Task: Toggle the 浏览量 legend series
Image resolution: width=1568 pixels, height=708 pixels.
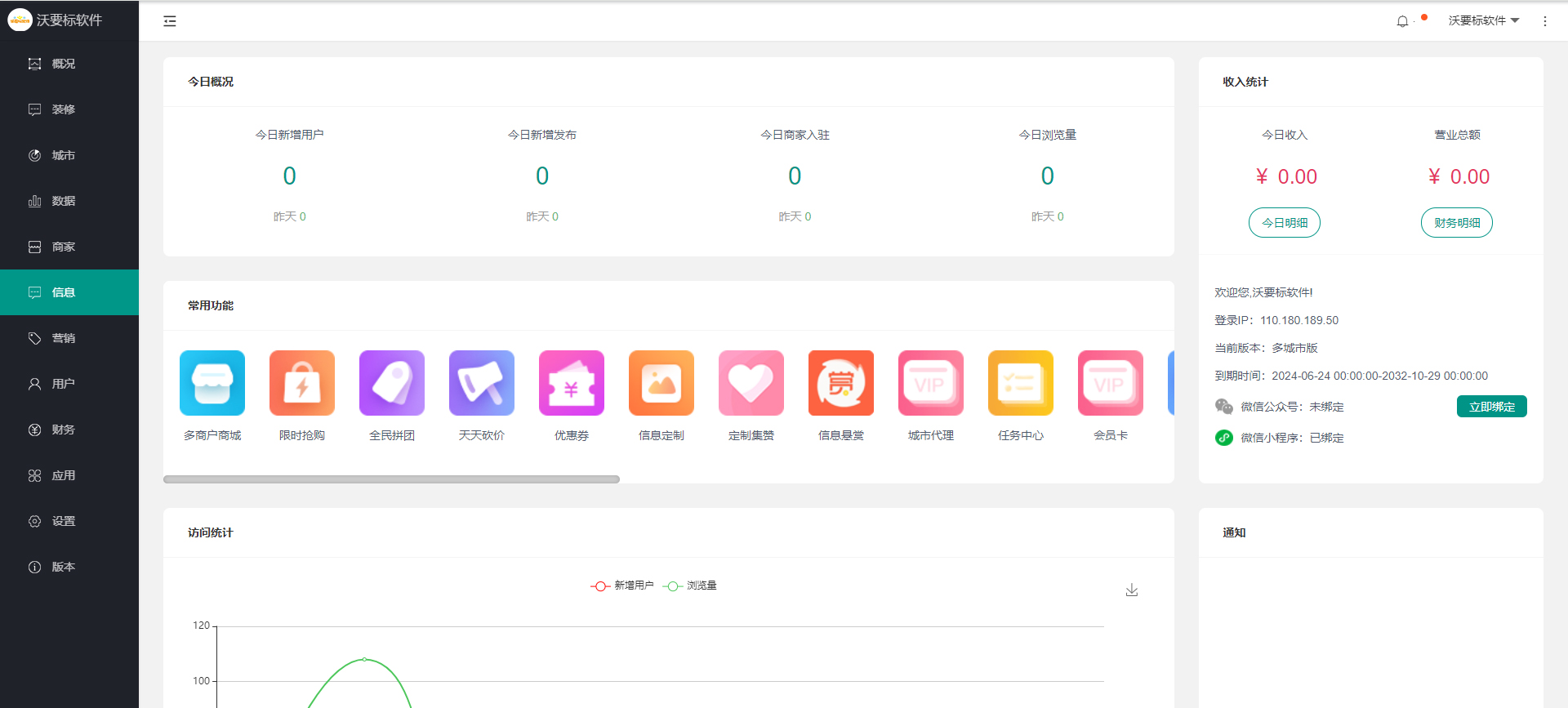Action: tap(690, 586)
